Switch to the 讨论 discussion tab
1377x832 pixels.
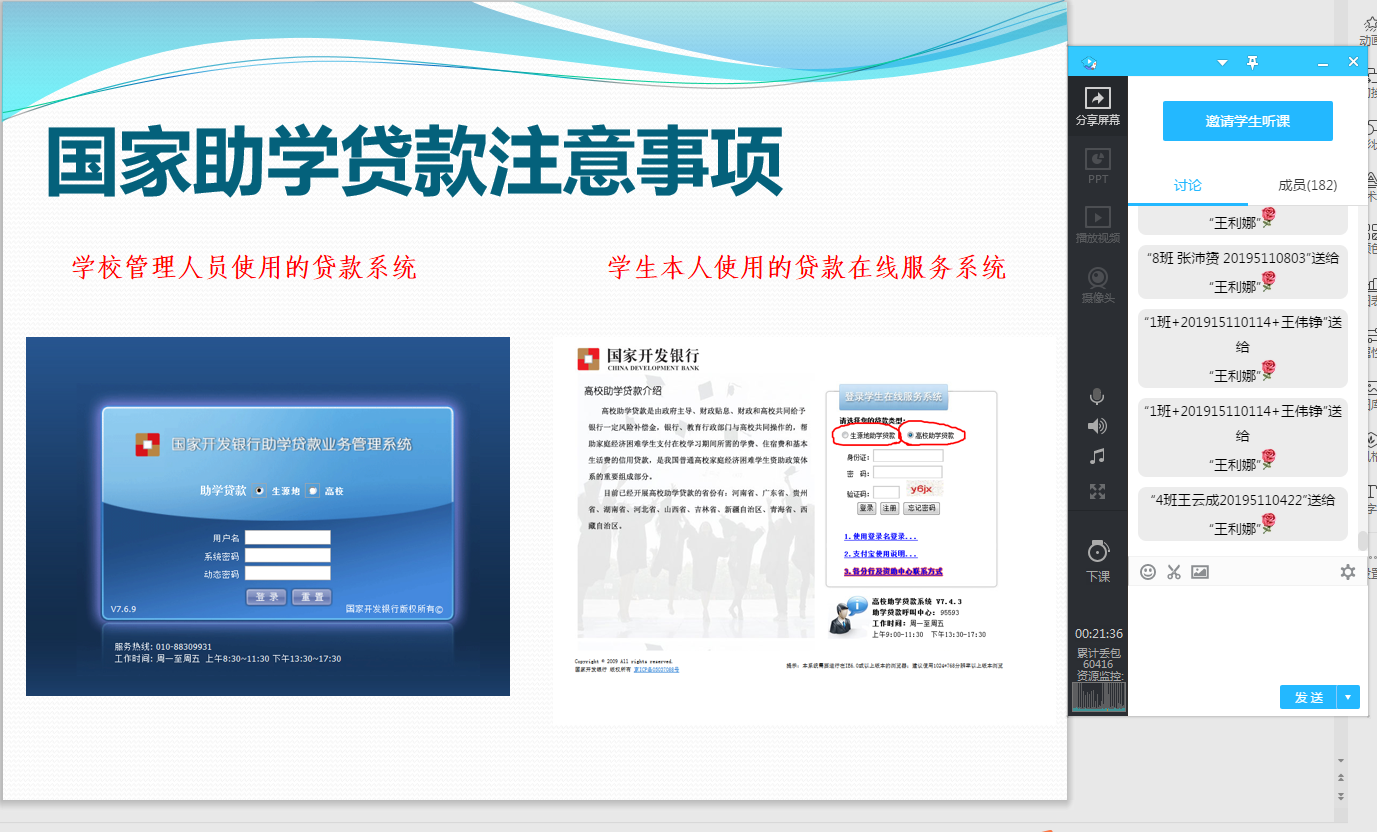(x=1187, y=185)
